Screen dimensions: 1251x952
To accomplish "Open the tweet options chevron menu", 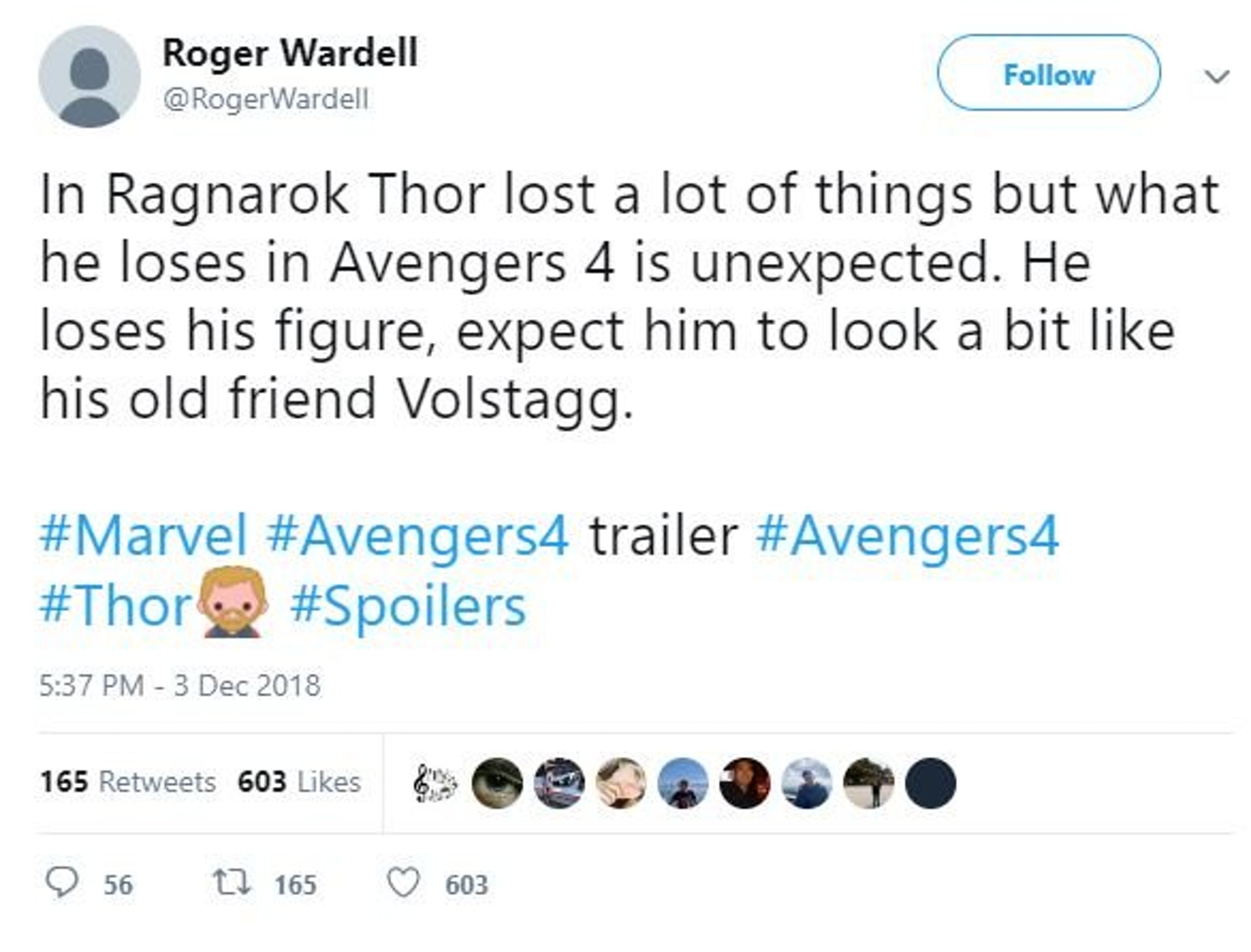I will click(1216, 77).
